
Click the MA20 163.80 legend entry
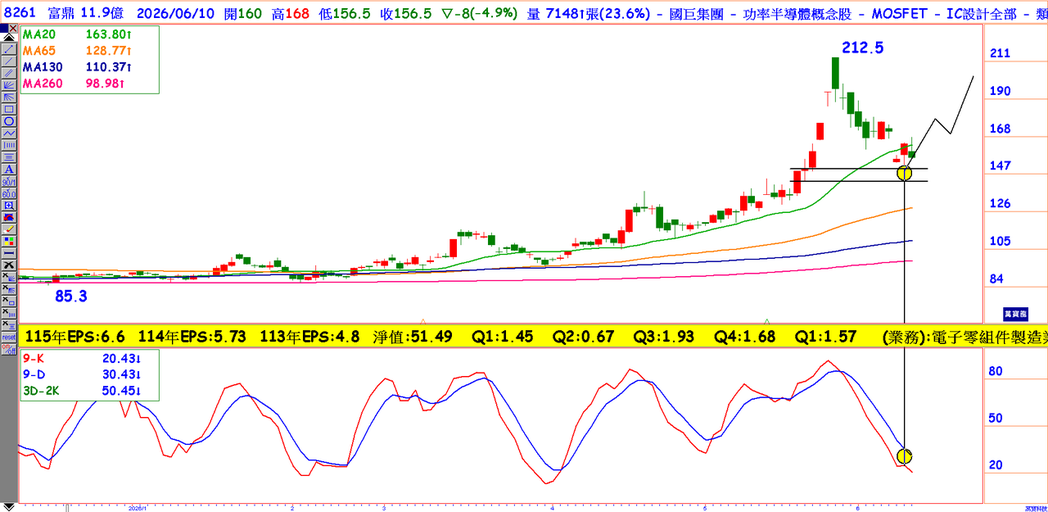[x=76, y=33]
